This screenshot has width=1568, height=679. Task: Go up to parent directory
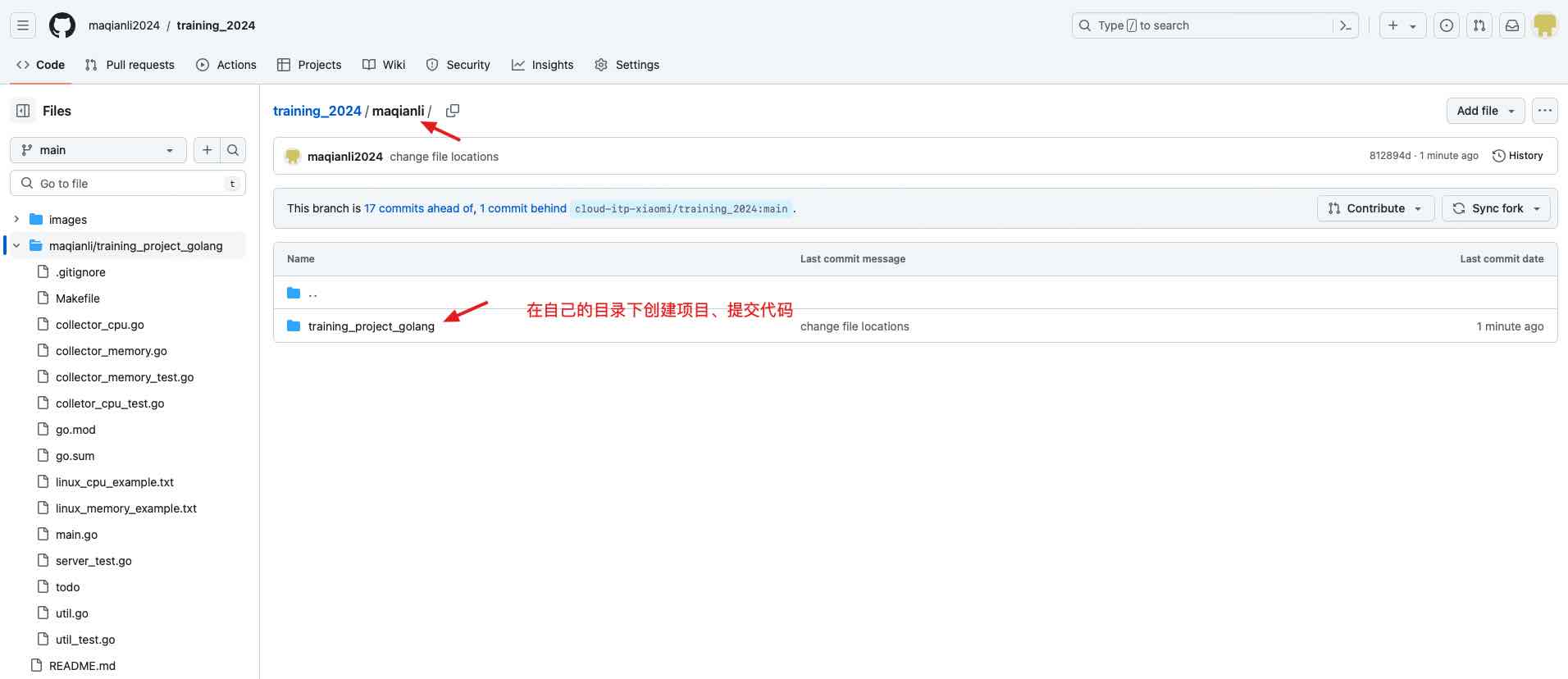(x=312, y=293)
